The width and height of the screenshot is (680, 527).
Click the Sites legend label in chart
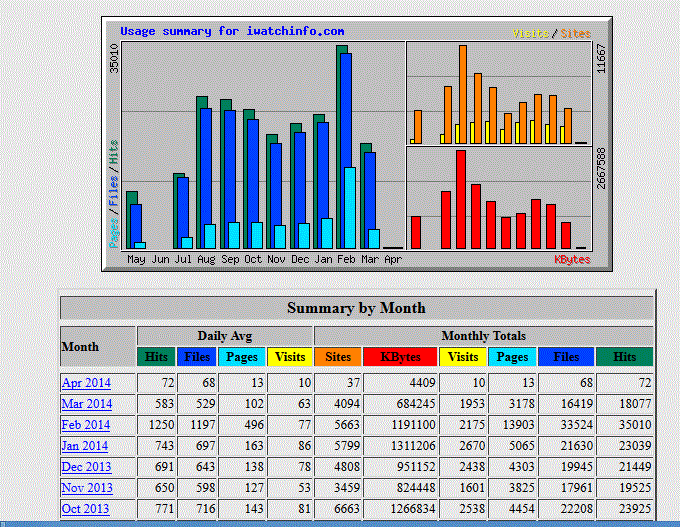tap(575, 33)
